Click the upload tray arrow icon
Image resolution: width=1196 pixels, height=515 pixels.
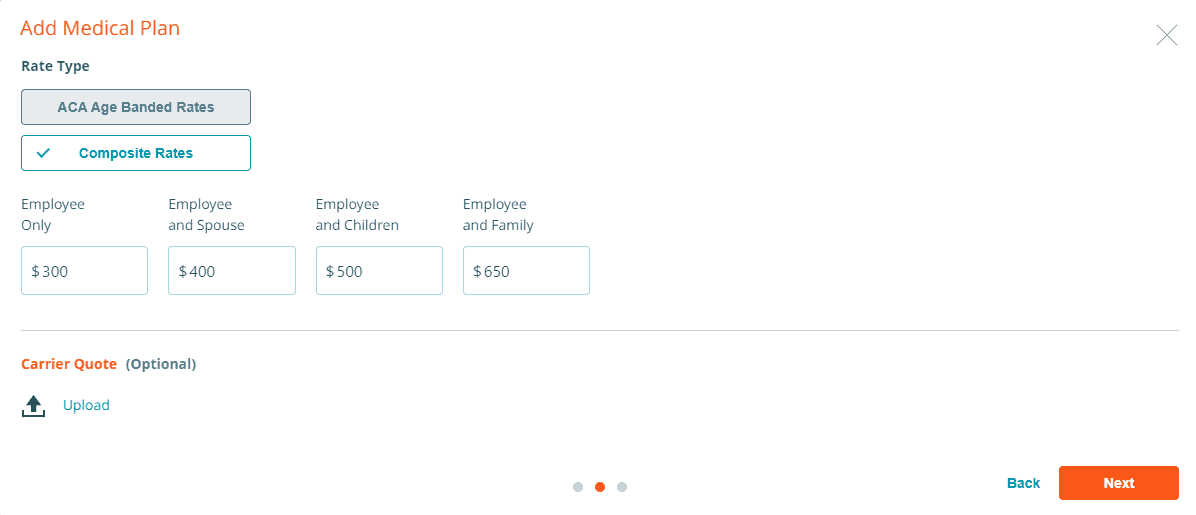33,406
